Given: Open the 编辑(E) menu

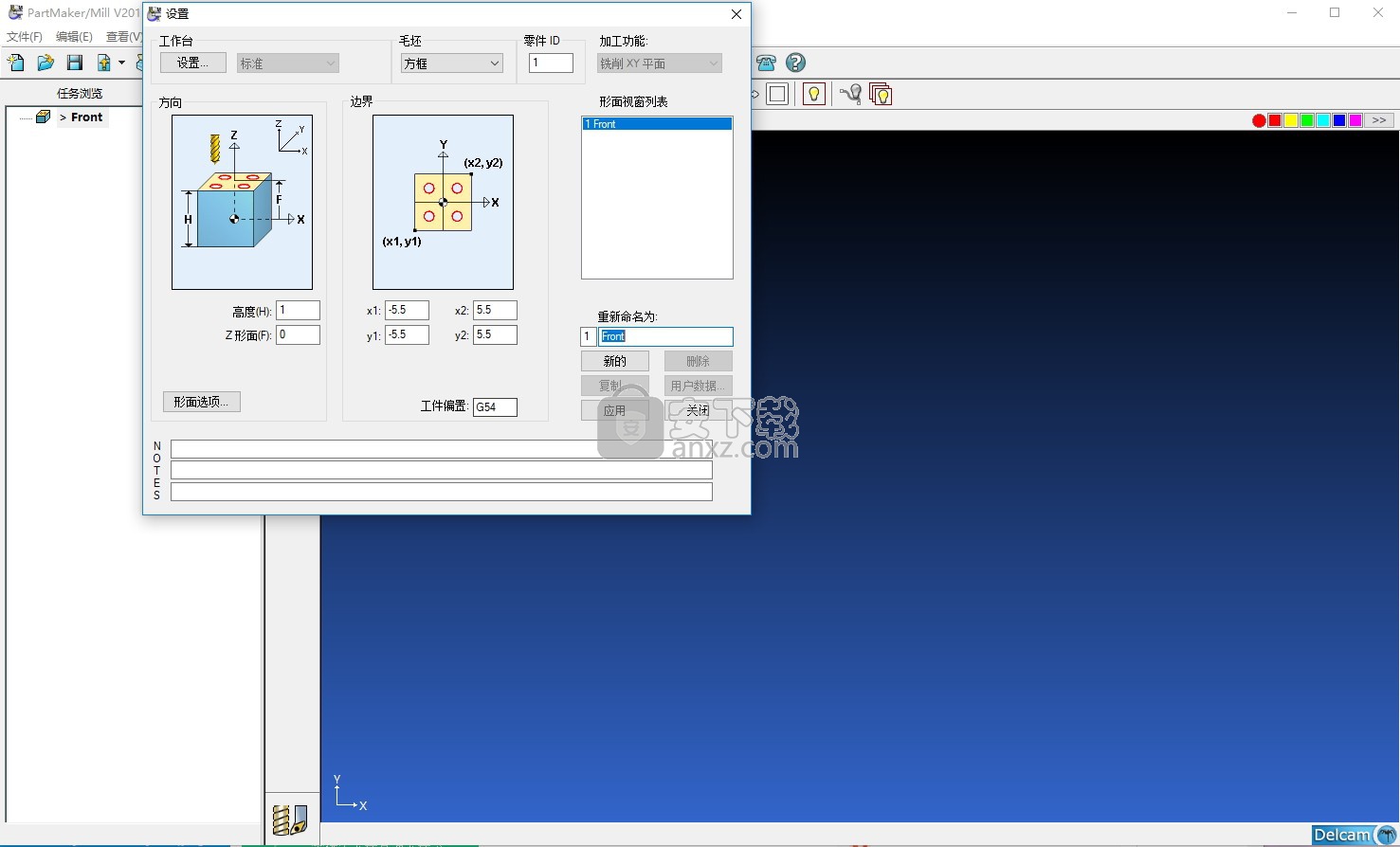Looking at the screenshot, I should pos(74,36).
